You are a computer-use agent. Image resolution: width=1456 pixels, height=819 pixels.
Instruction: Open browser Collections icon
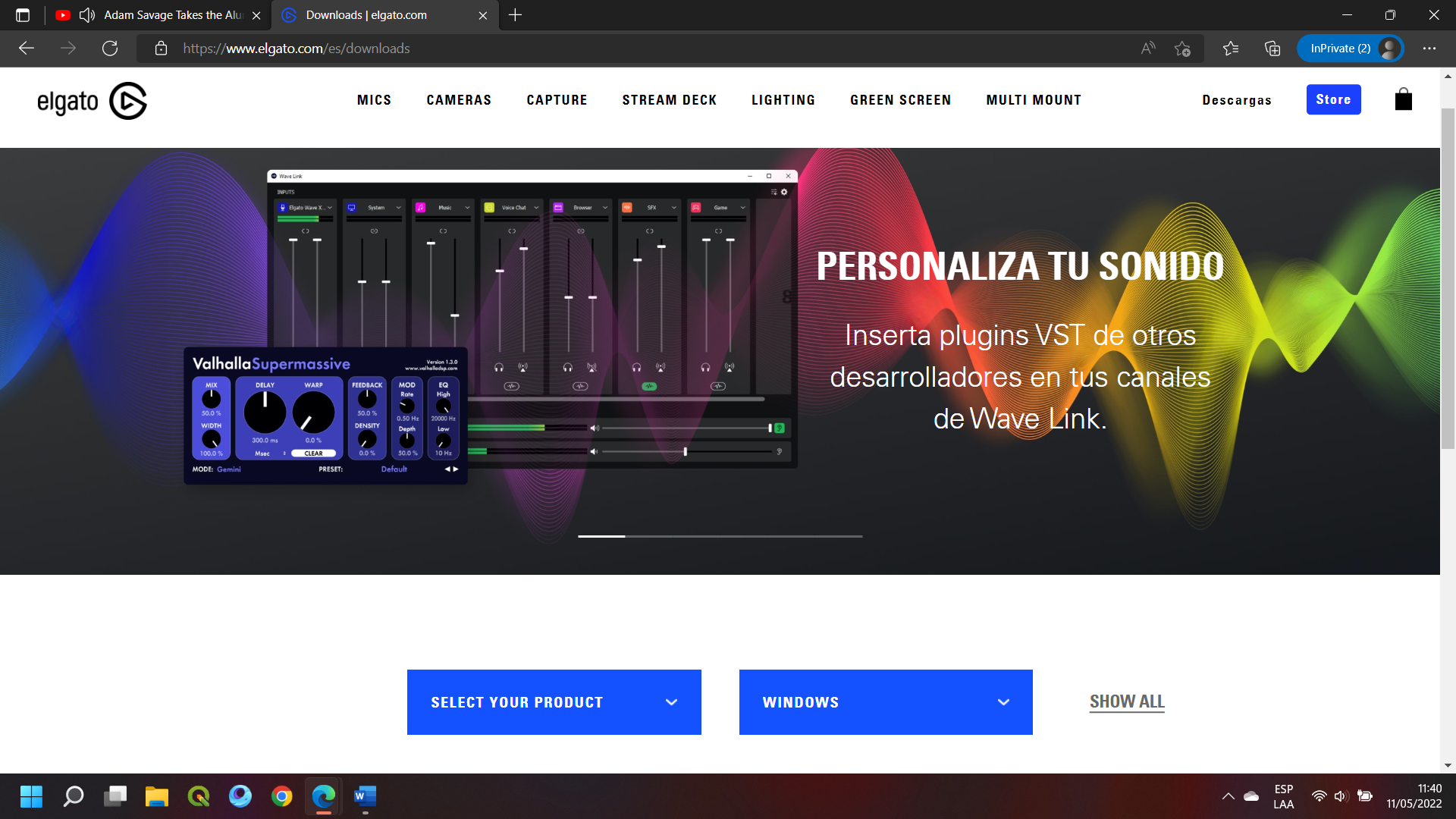point(1272,49)
